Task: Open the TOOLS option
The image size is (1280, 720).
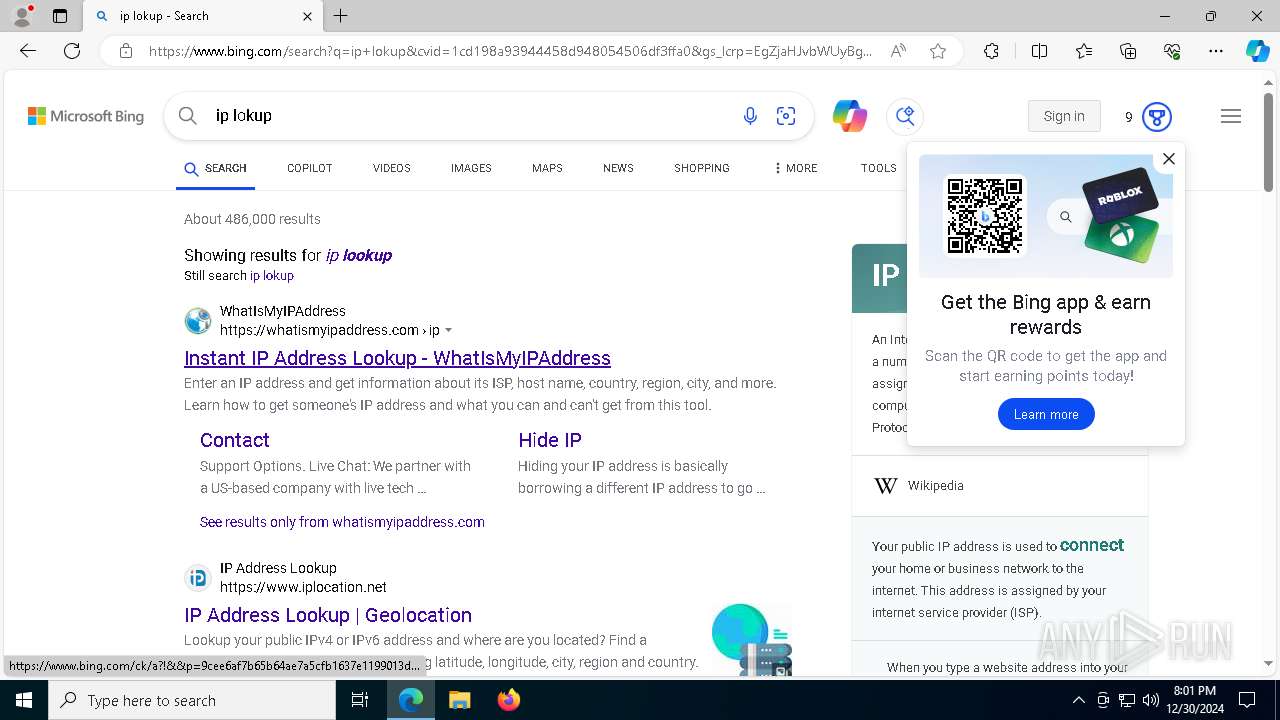Action: 879,168
